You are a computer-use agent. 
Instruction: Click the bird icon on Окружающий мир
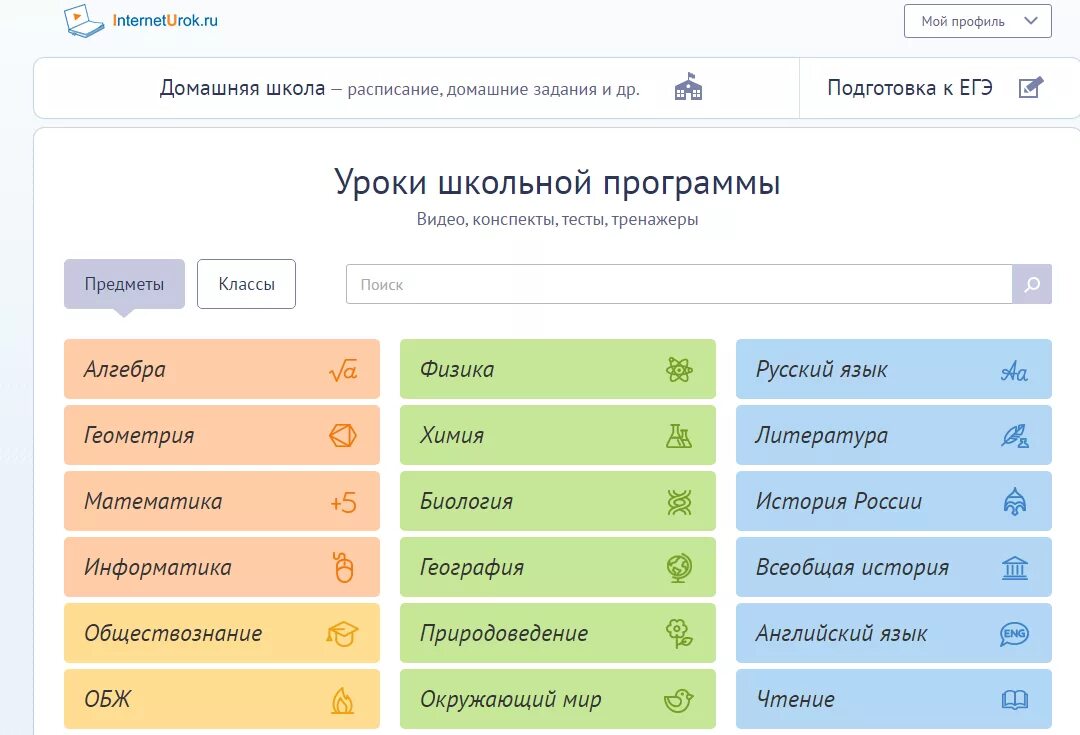[680, 699]
